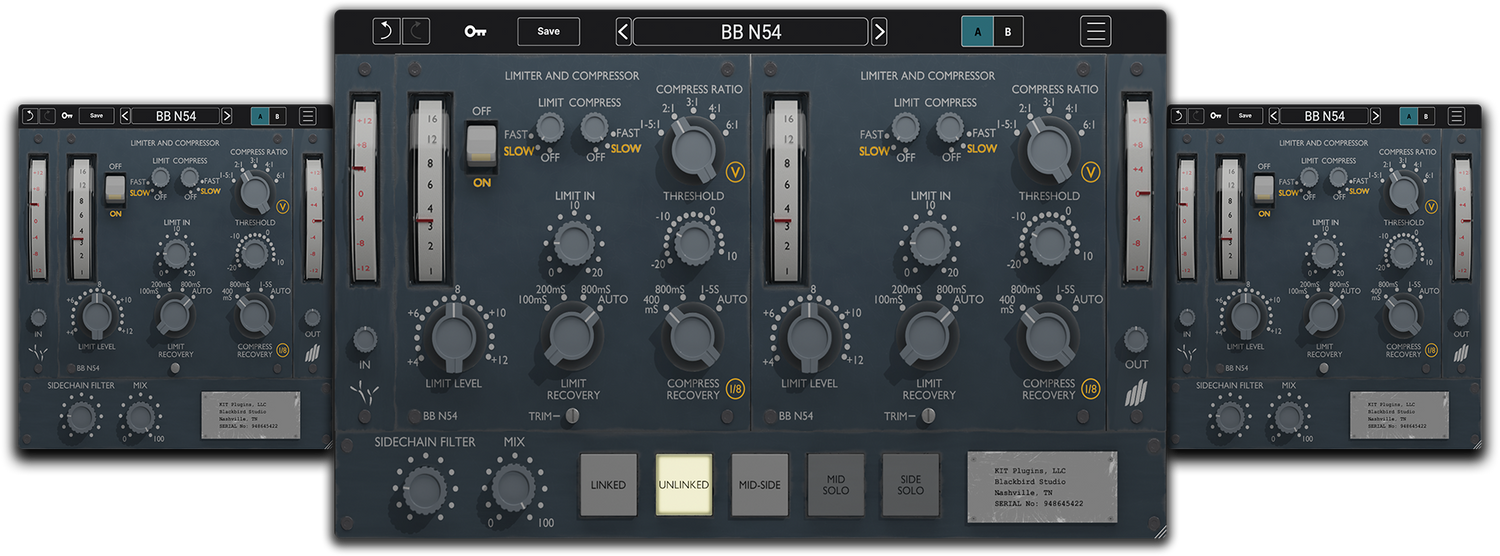Viewport: 1500px width, 556px height.
Task: Select A state in center plugin
Action: tap(977, 32)
